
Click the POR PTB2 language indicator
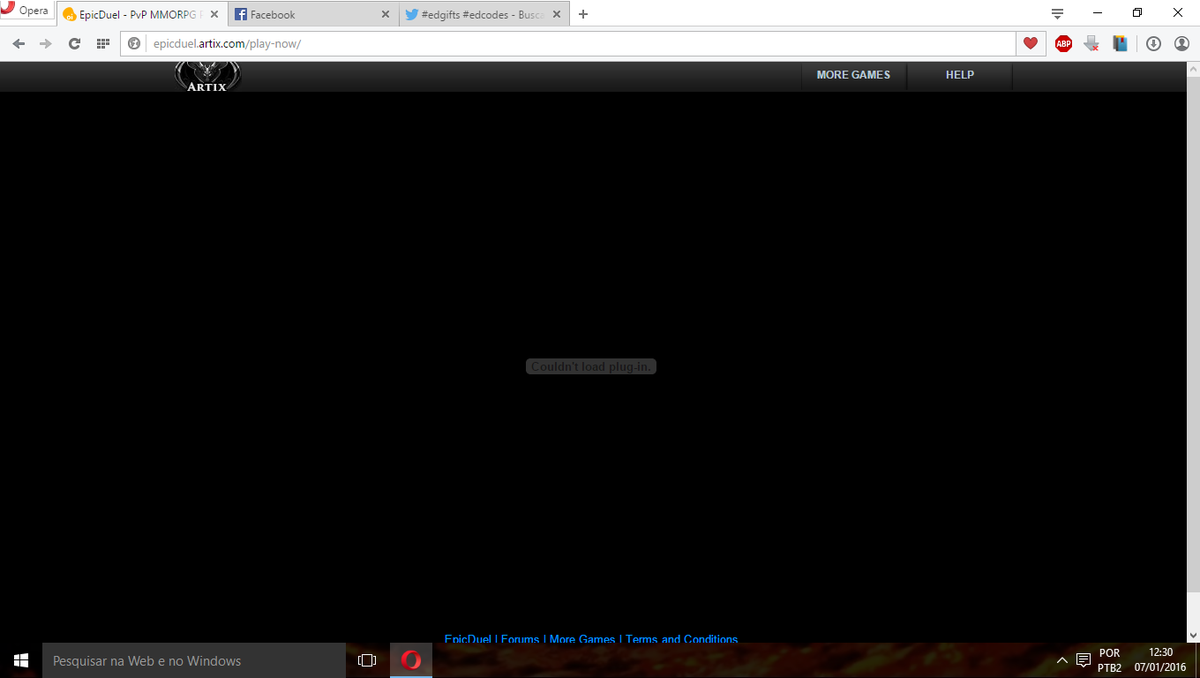pyautogui.click(x=1109, y=660)
